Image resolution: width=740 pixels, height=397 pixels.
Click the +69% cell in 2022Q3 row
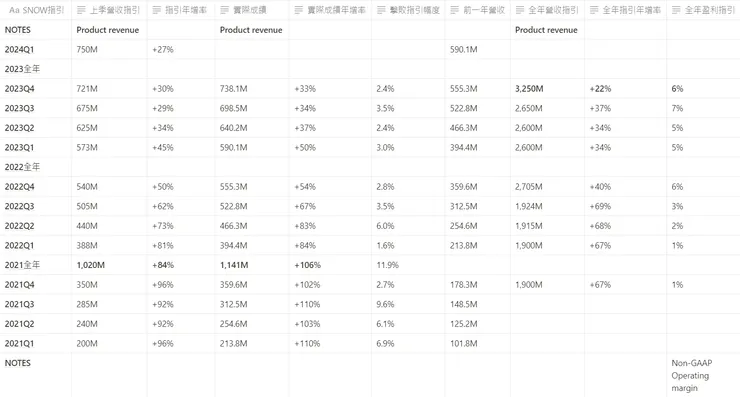point(600,206)
